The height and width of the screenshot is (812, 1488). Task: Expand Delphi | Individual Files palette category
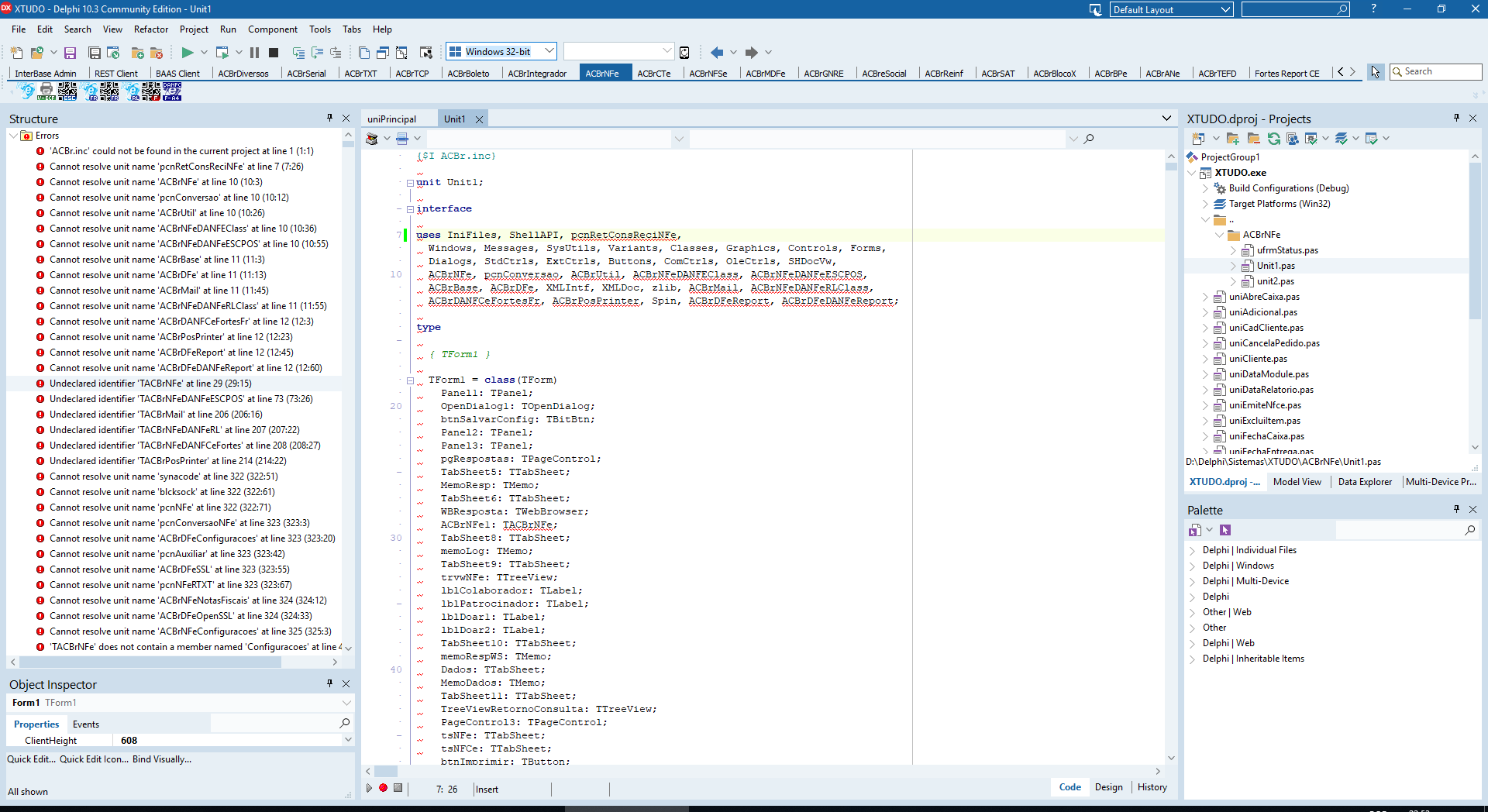(1193, 550)
